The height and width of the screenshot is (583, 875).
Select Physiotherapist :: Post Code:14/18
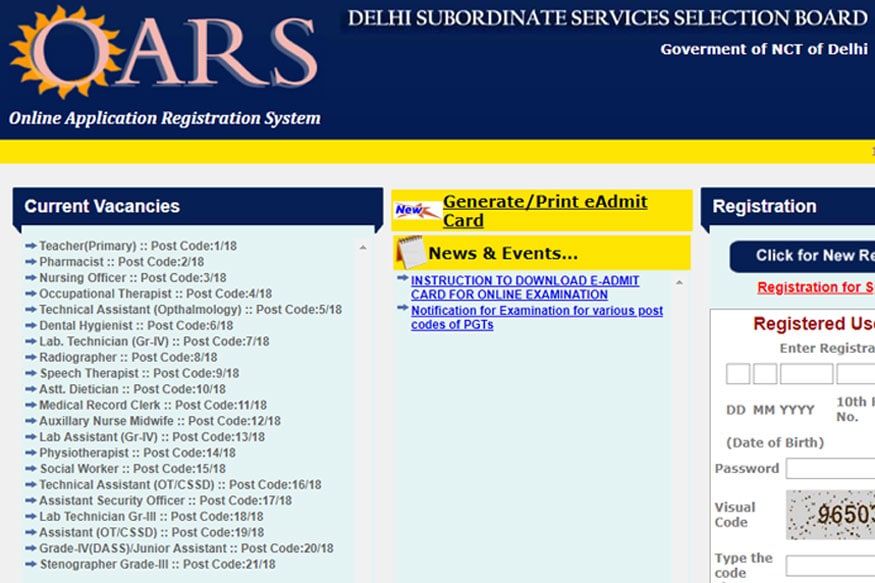pyautogui.click(x=137, y=452)
